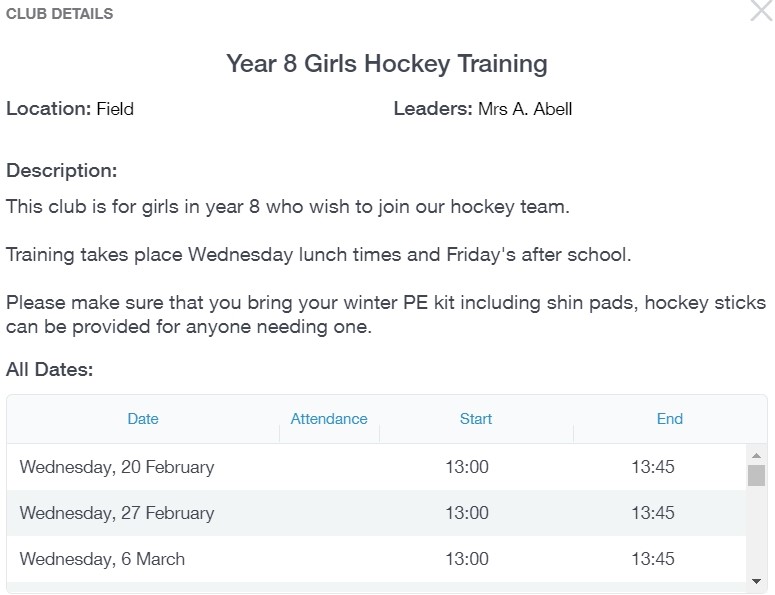The image size is (775, 595).
Task: Click the All Dates heading
Action: click(50, 370)
